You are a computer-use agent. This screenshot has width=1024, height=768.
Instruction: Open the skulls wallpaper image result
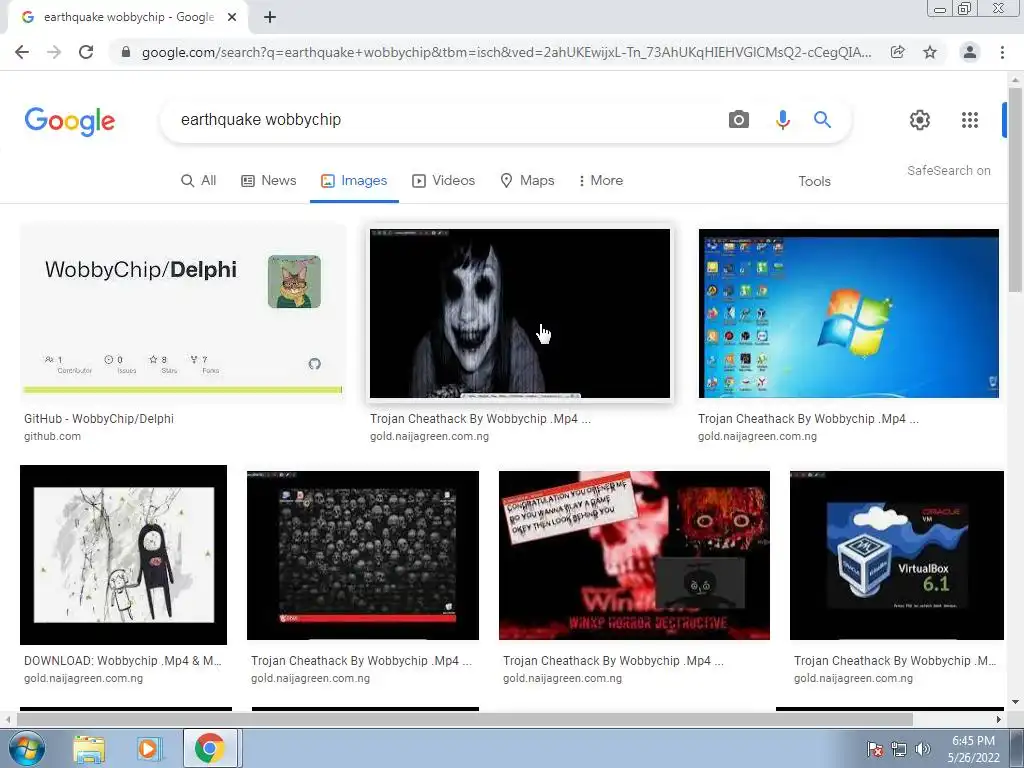[x=363, y=555]
